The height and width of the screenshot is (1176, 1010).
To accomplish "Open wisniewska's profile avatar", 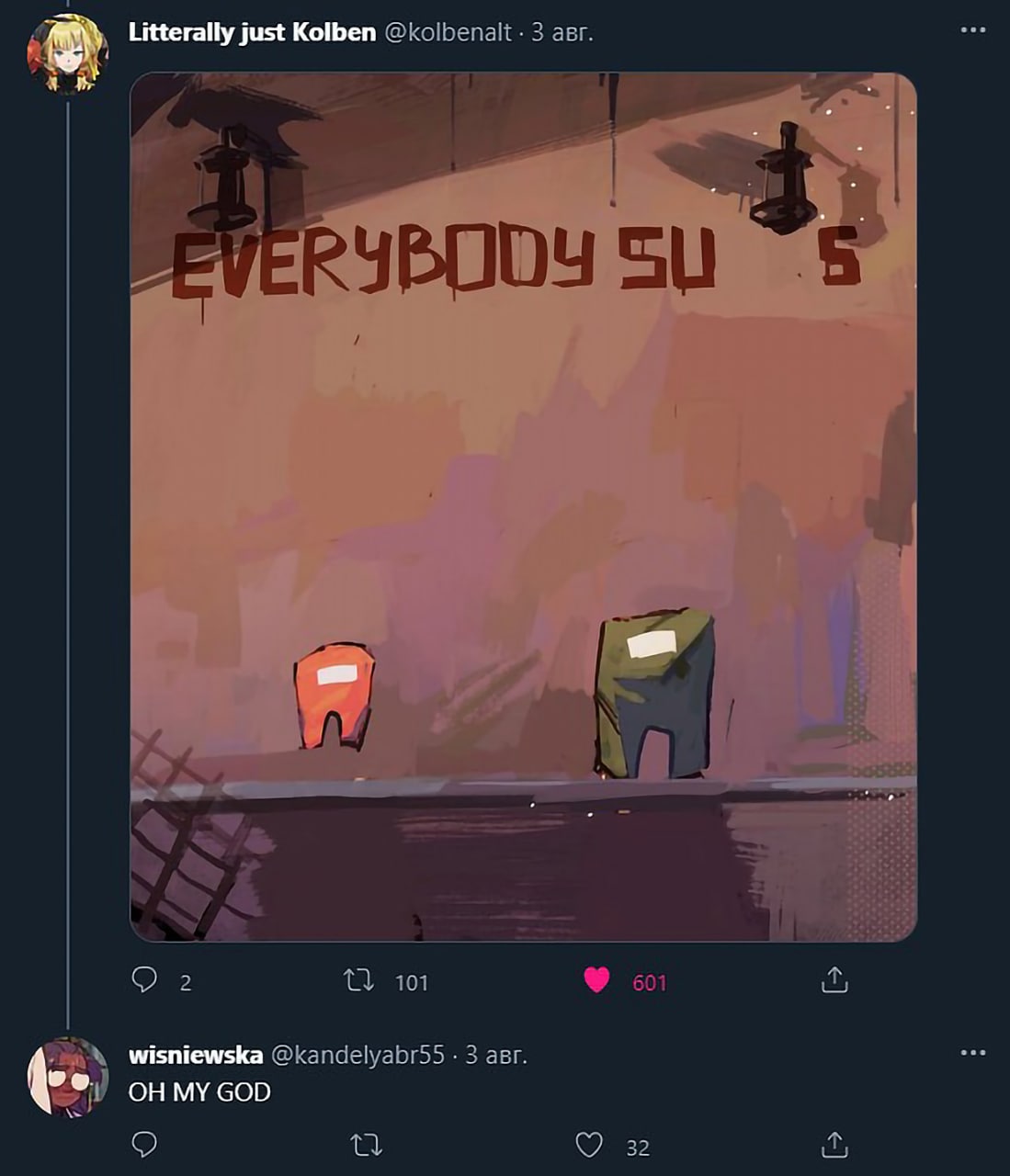I will click(x=68, y=1077).
